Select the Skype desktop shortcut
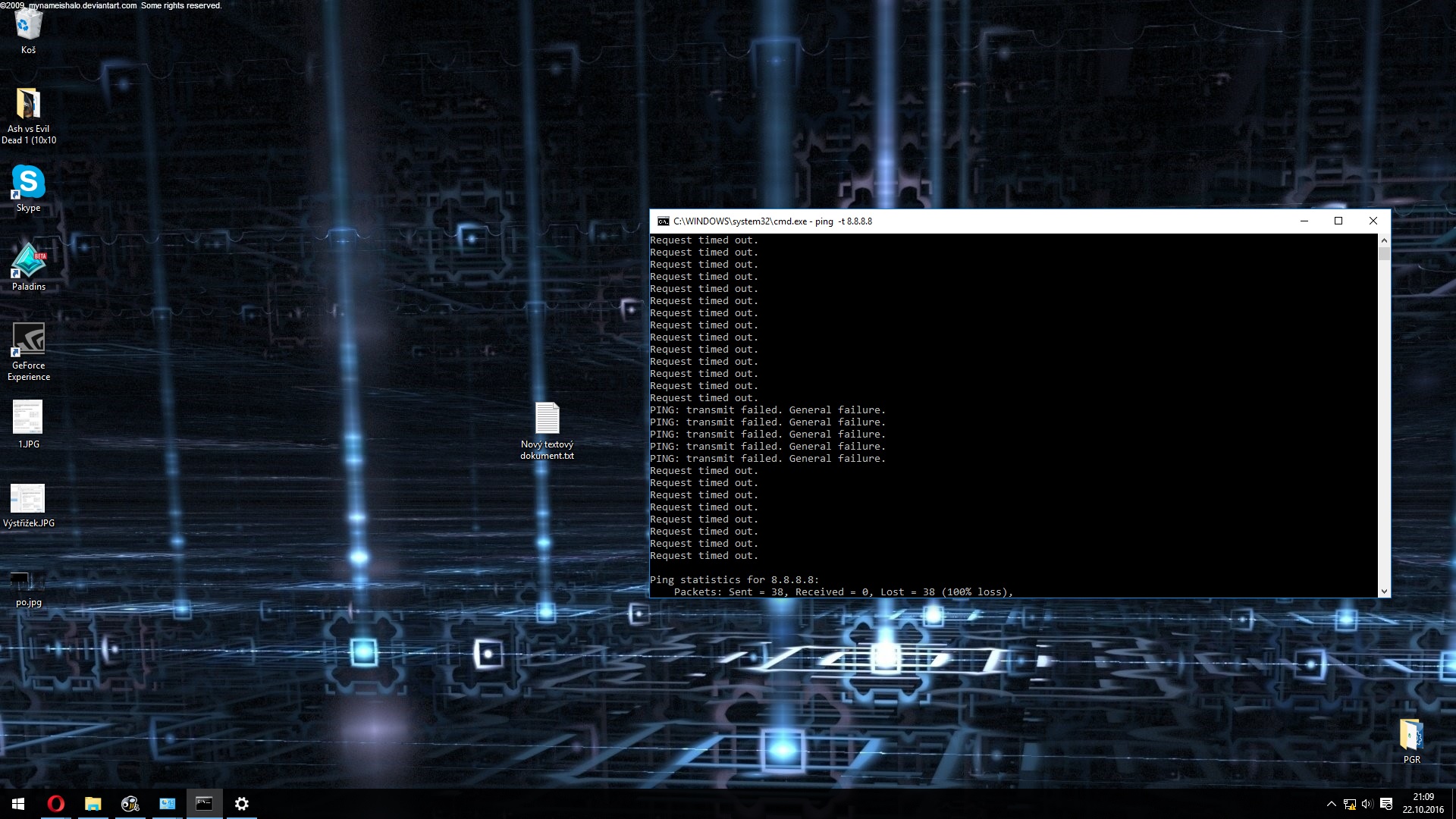 click(x=28, y=183)
